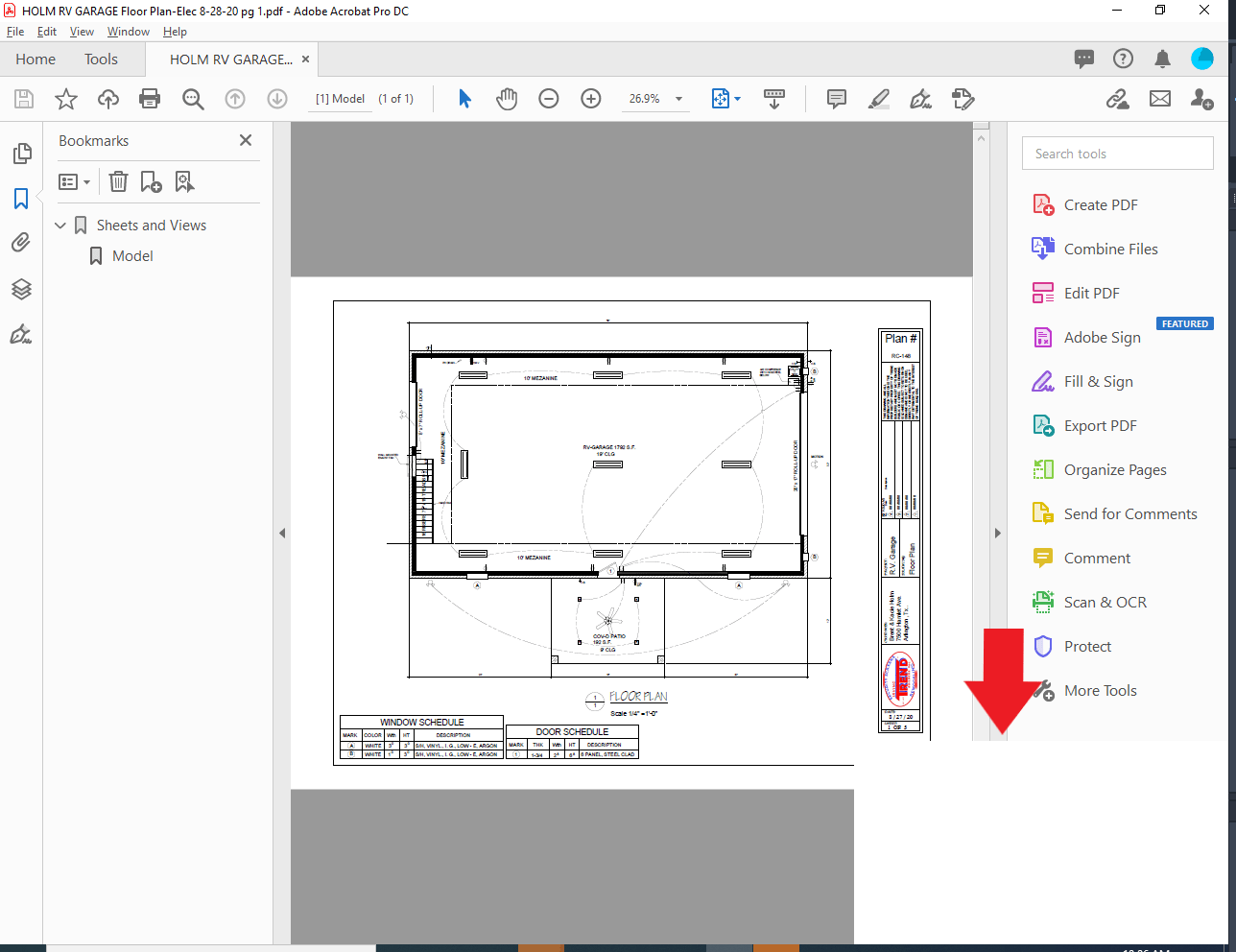Viewport: 1236px width, 952px height.
Task: Open the View menu
Action: tap(81, 31)
